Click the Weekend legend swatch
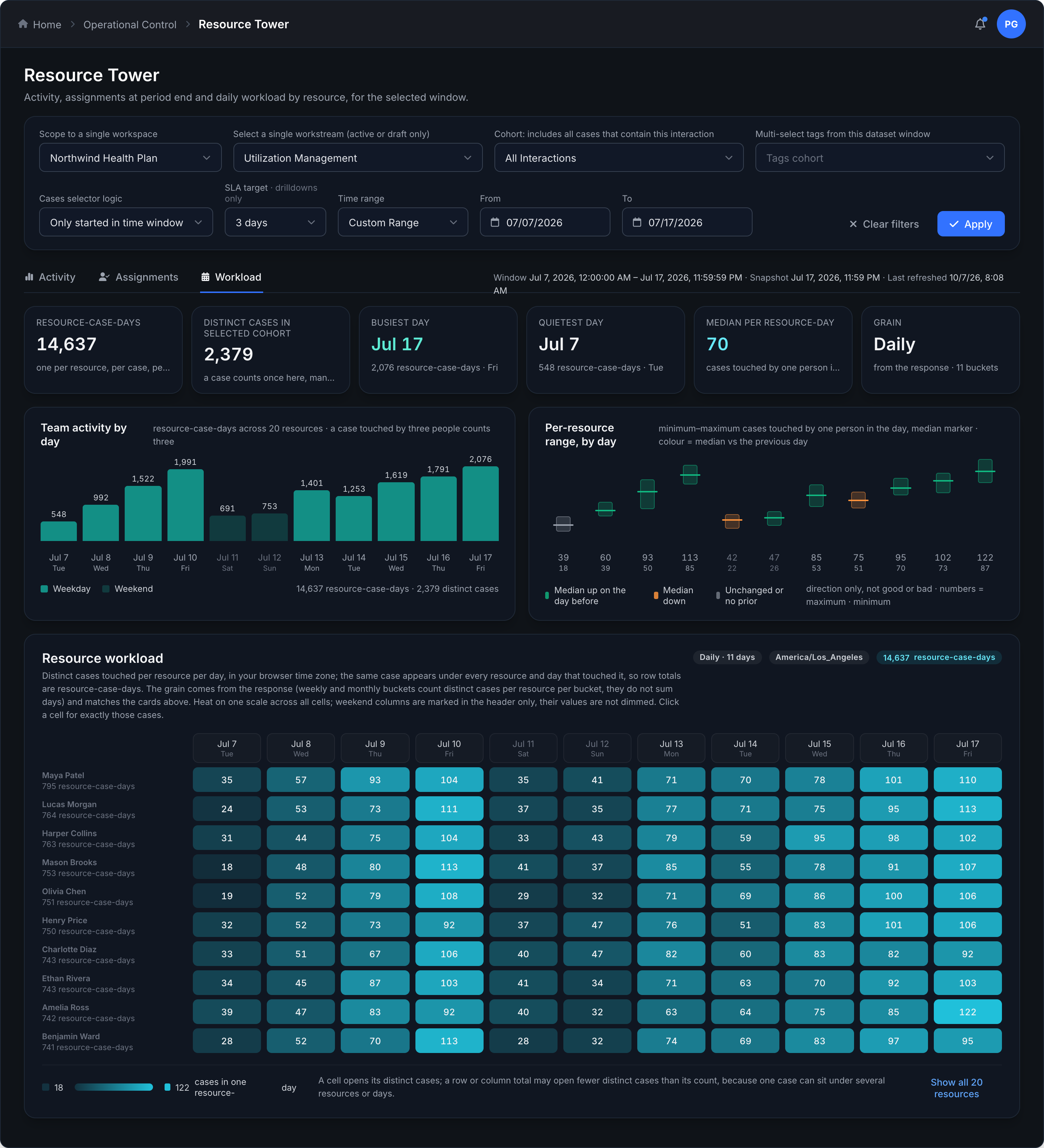 pyautogui.click(x=106, y=589)
